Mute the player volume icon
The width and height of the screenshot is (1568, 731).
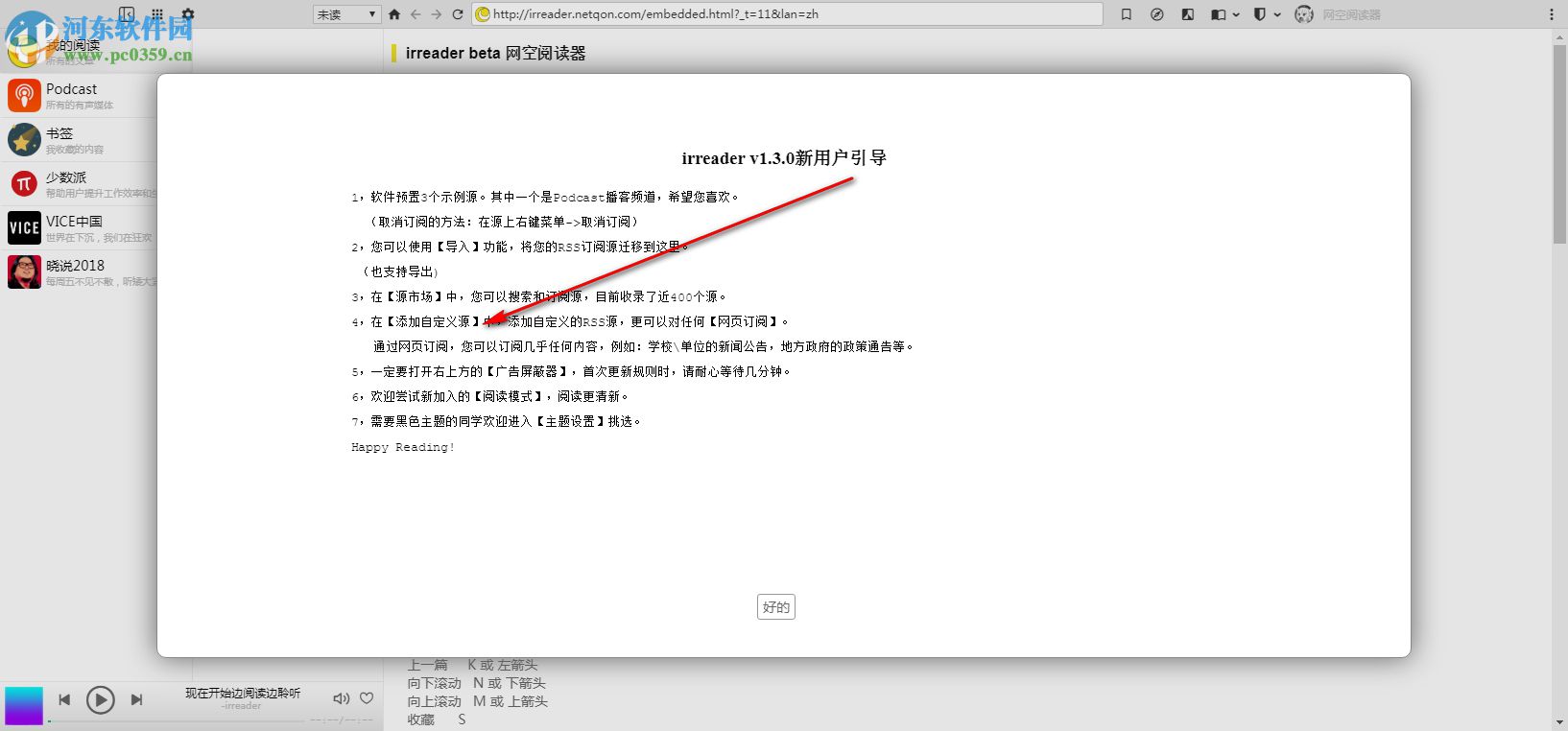pyautogui.click(x=341, y=698)
